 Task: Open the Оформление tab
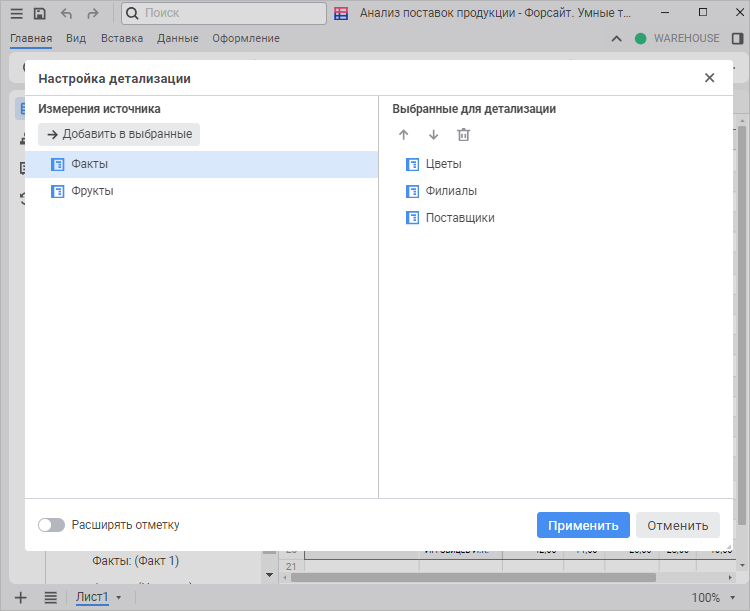tap(246, 38)
